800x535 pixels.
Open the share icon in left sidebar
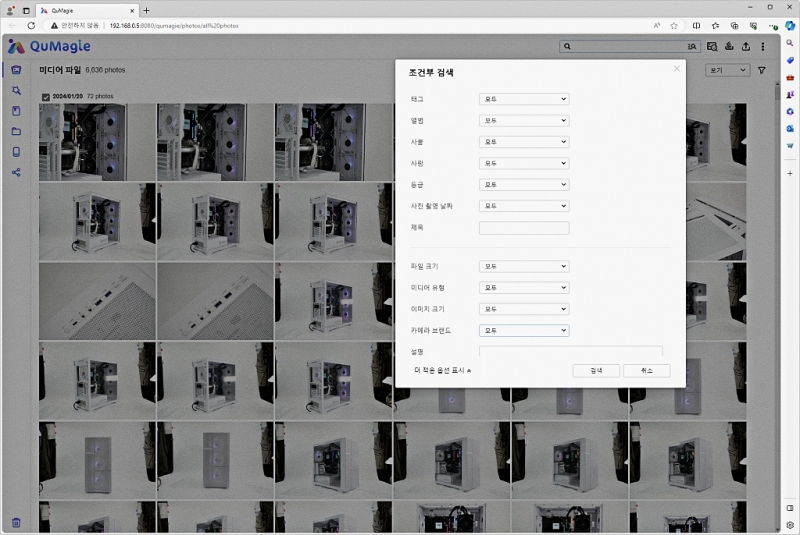click(x=16, y=172)
